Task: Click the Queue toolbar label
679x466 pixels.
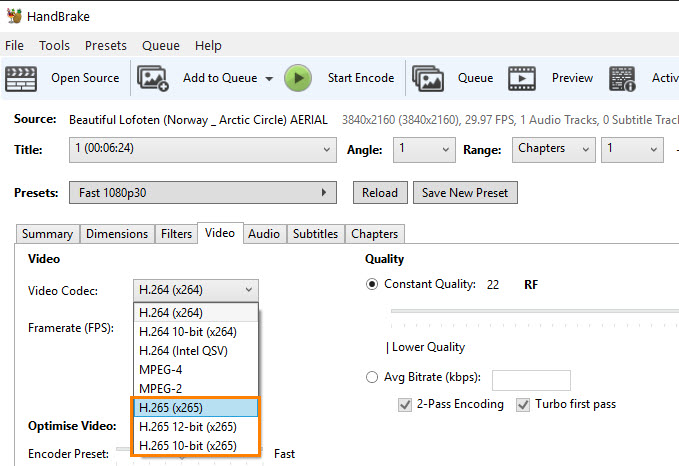Action: click(475, 78)
